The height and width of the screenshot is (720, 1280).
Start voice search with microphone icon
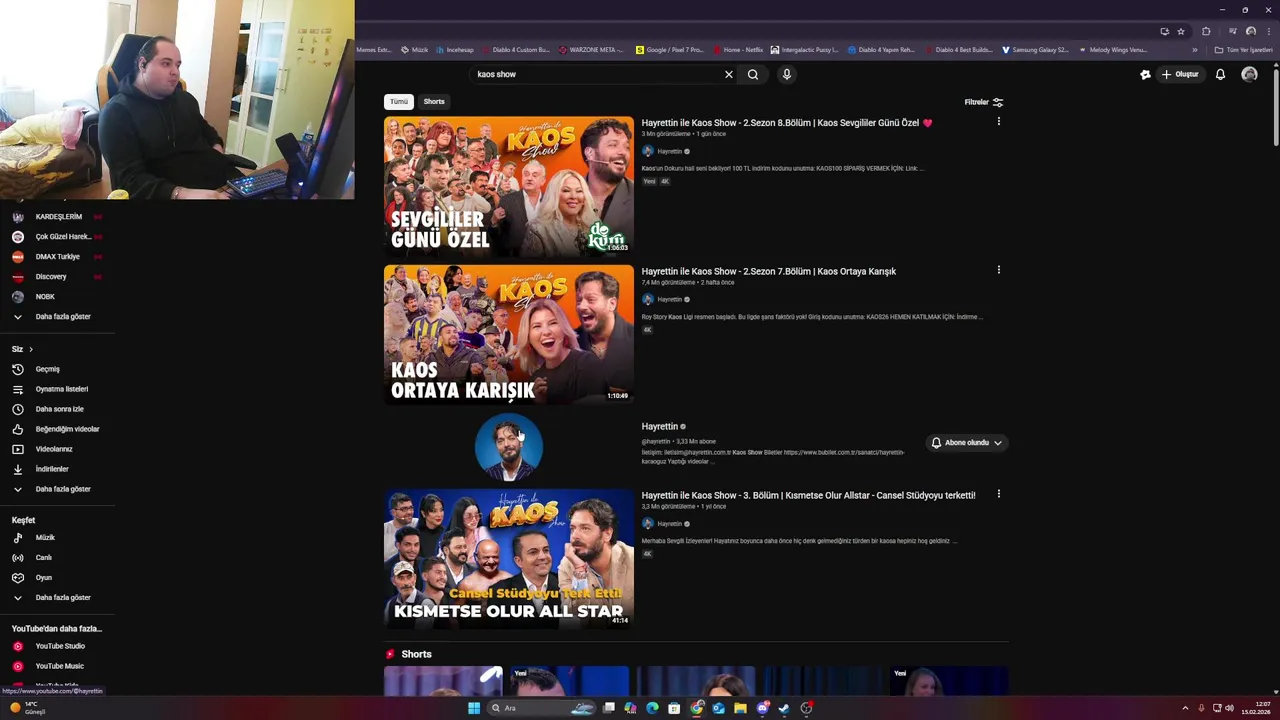[x=787, y=74]
